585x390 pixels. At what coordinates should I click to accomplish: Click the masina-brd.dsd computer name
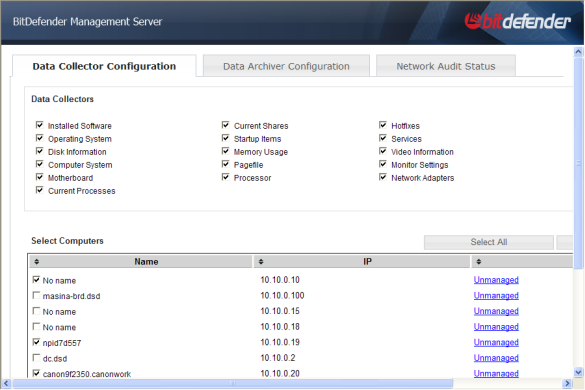(71, 296)
